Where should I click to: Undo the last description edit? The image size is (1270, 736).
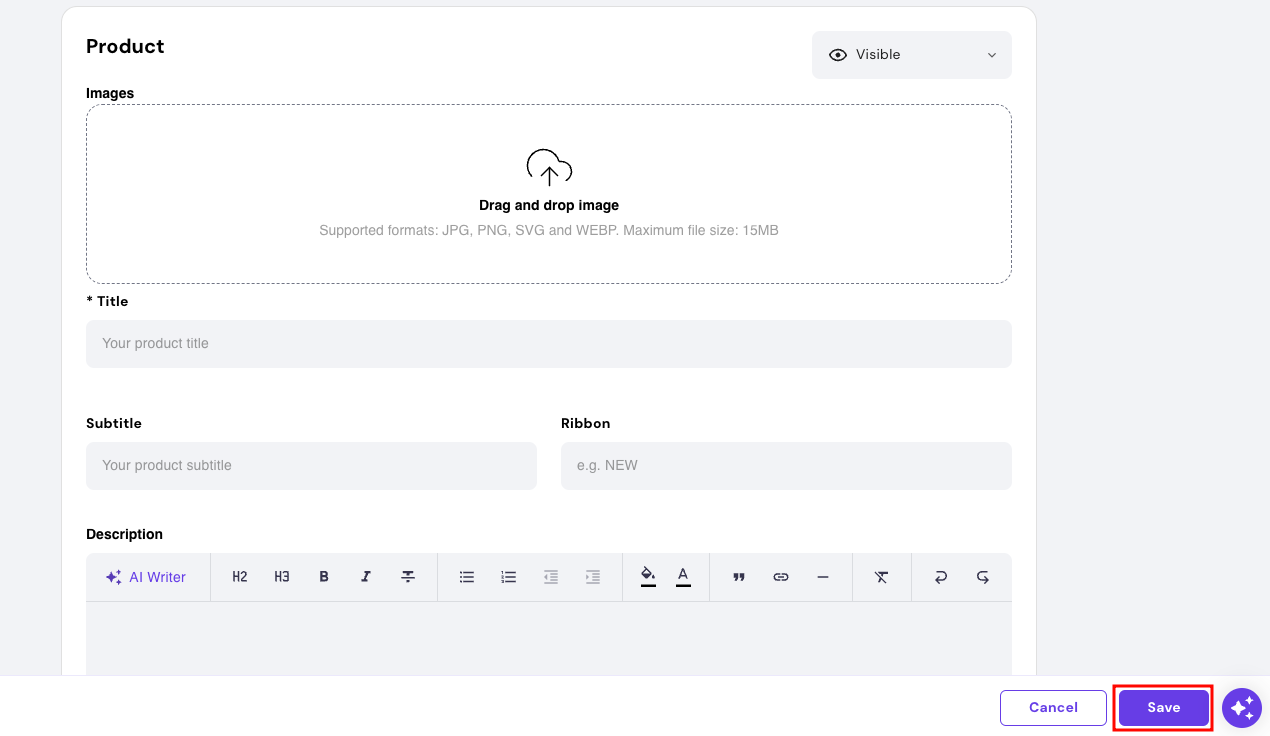click(x=940, y=577)
